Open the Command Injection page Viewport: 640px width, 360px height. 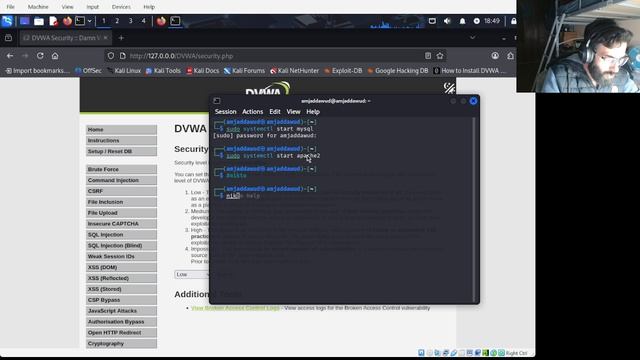pos(121,180)
